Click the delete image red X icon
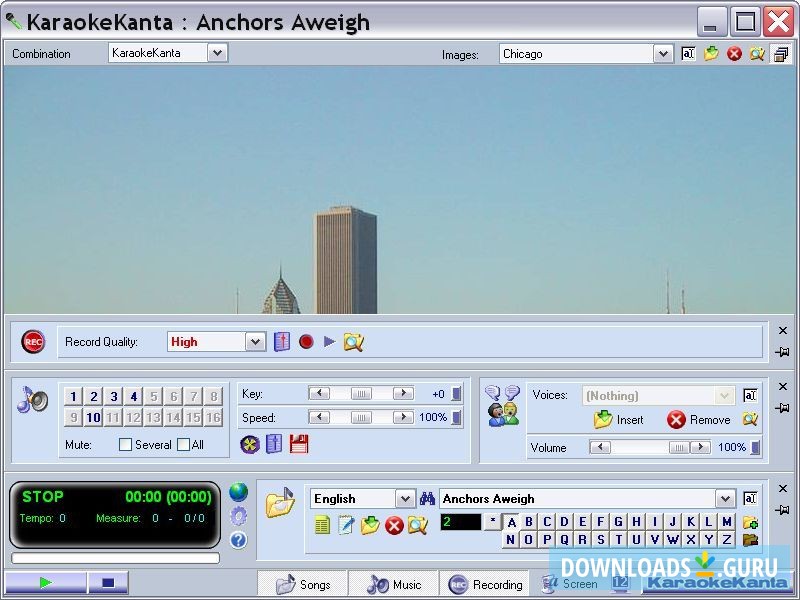 pos(732,55)
